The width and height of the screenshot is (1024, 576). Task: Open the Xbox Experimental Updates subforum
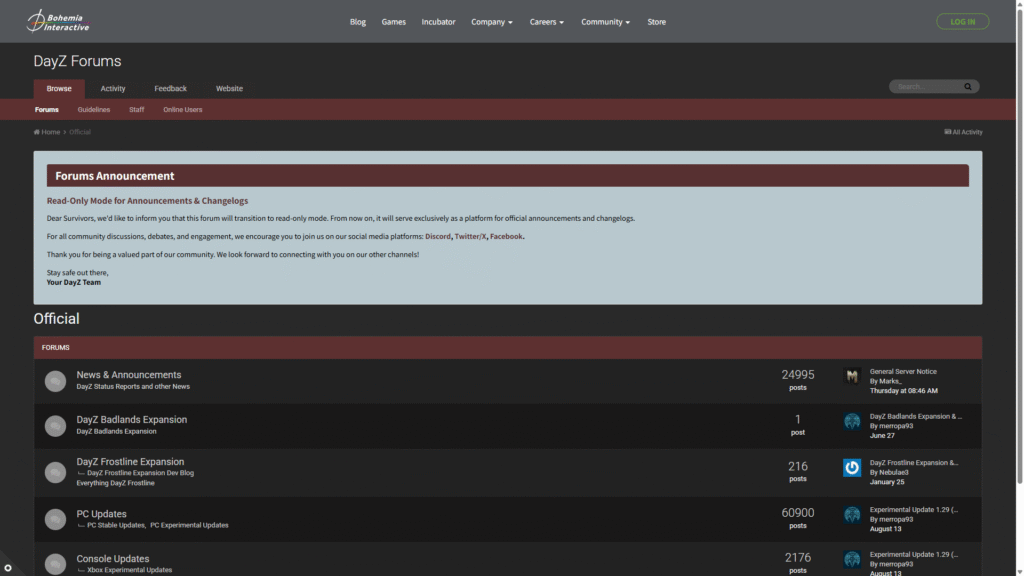click(129, 570)
